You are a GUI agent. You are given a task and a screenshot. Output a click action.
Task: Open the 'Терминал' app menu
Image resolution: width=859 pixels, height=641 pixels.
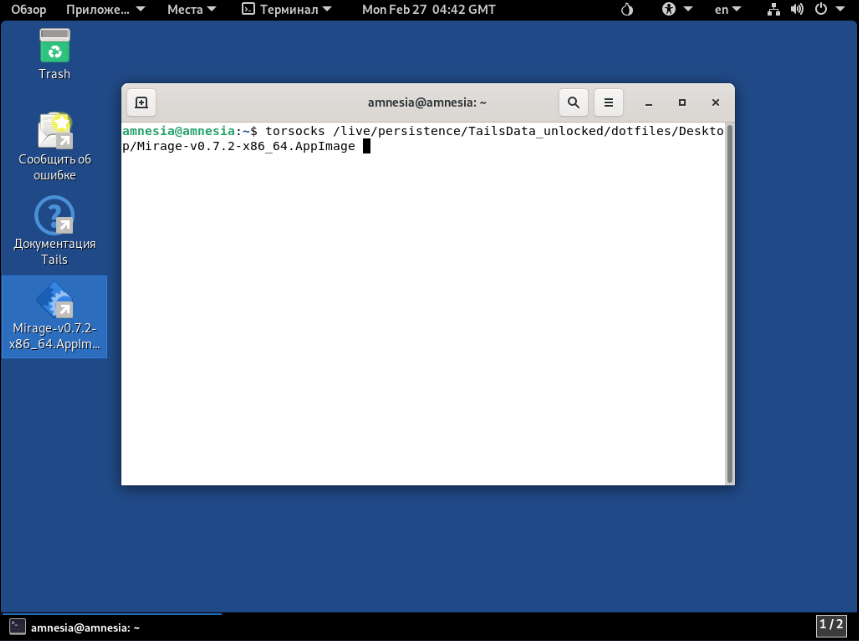point(288,10)
